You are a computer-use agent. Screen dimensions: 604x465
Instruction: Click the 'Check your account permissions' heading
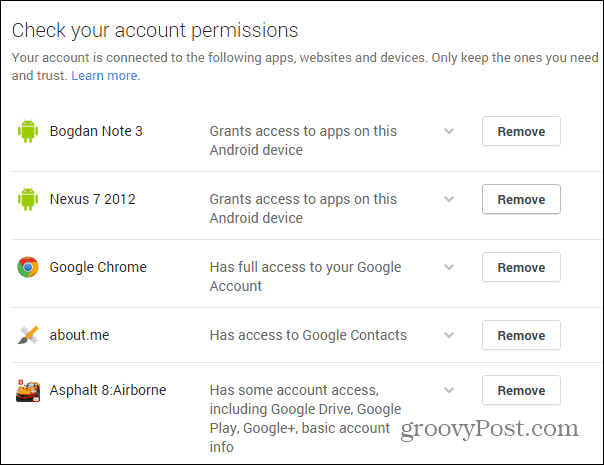[x=155, y=30]
